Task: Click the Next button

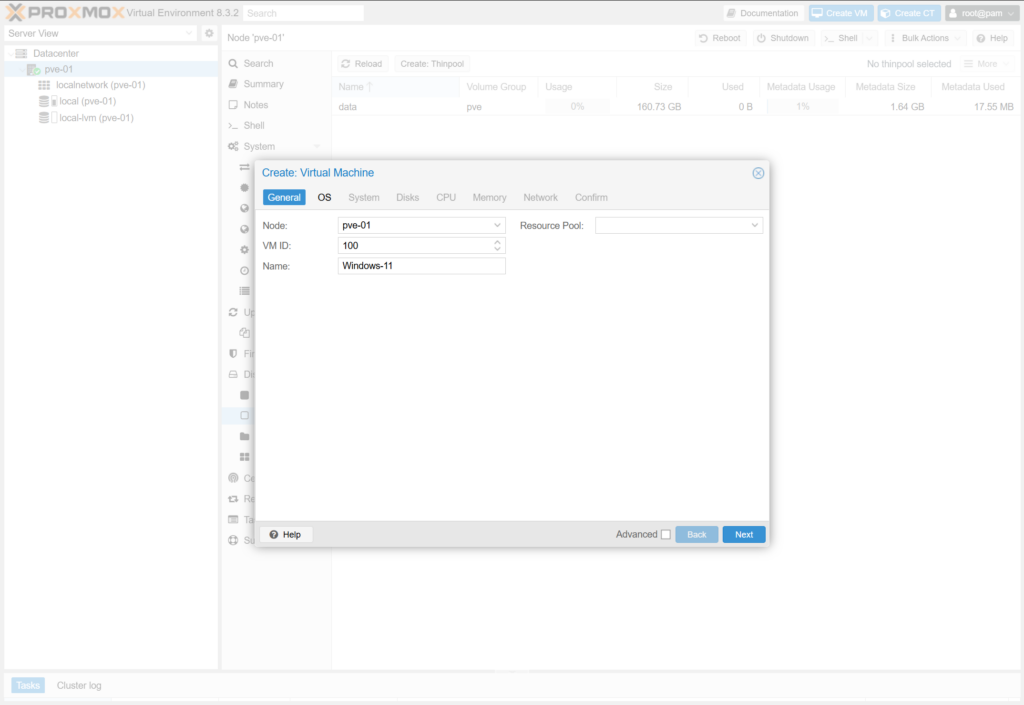Action: (743, 535)
